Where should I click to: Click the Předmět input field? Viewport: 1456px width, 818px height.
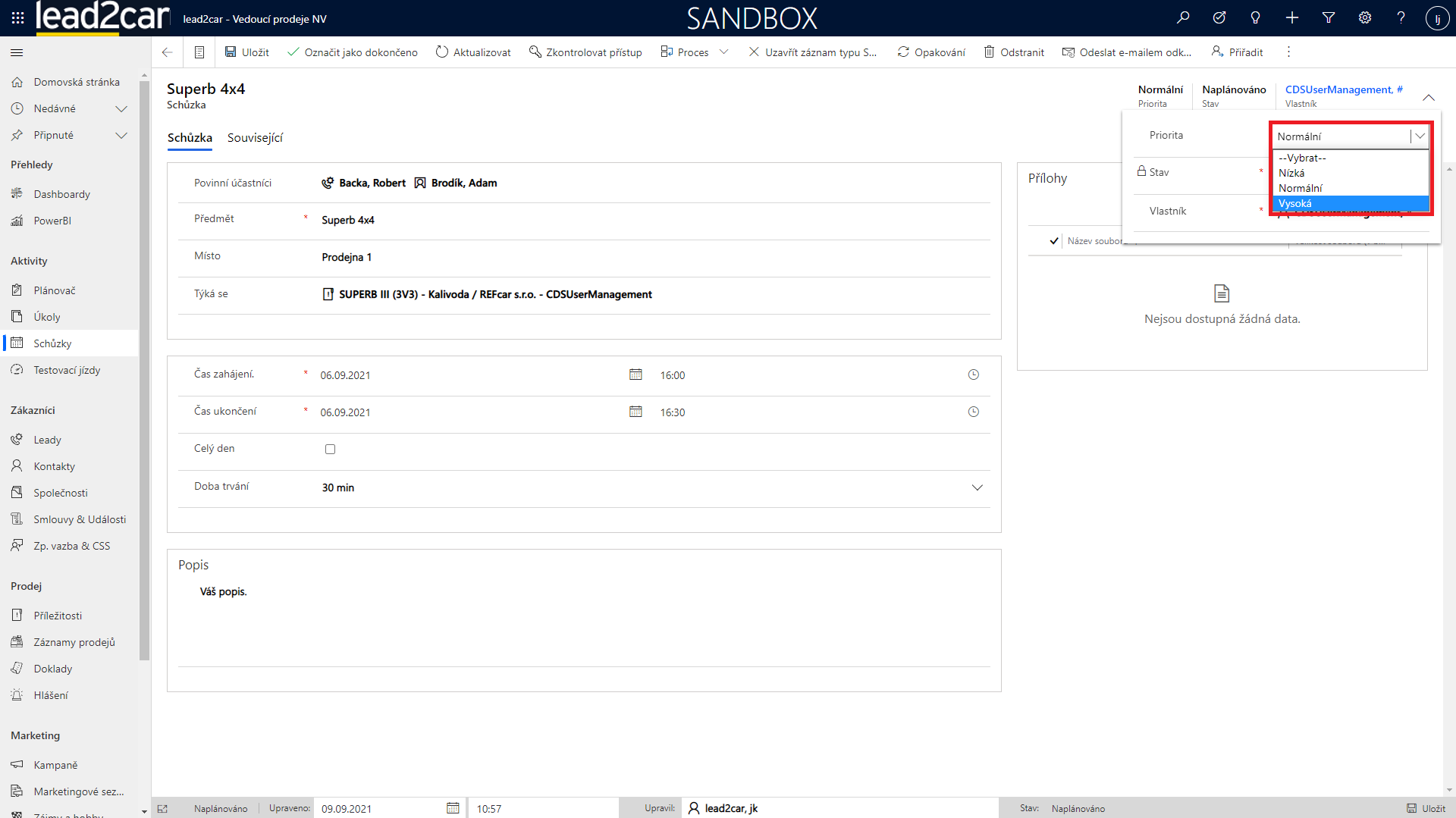(652, 220)
